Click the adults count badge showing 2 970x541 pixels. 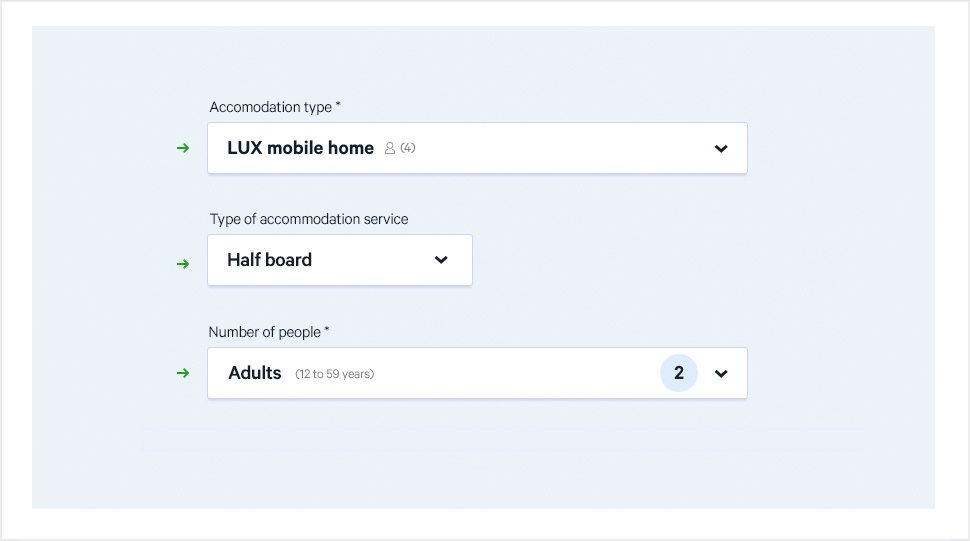click(679, 373)
